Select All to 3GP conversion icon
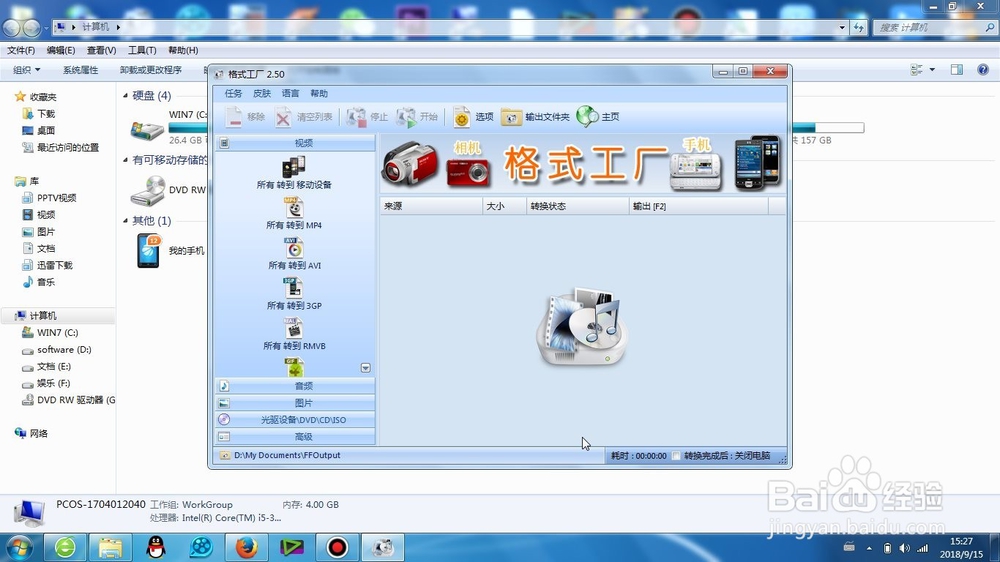The width and height of the screenshot is (1000, 562). point(294,288)
